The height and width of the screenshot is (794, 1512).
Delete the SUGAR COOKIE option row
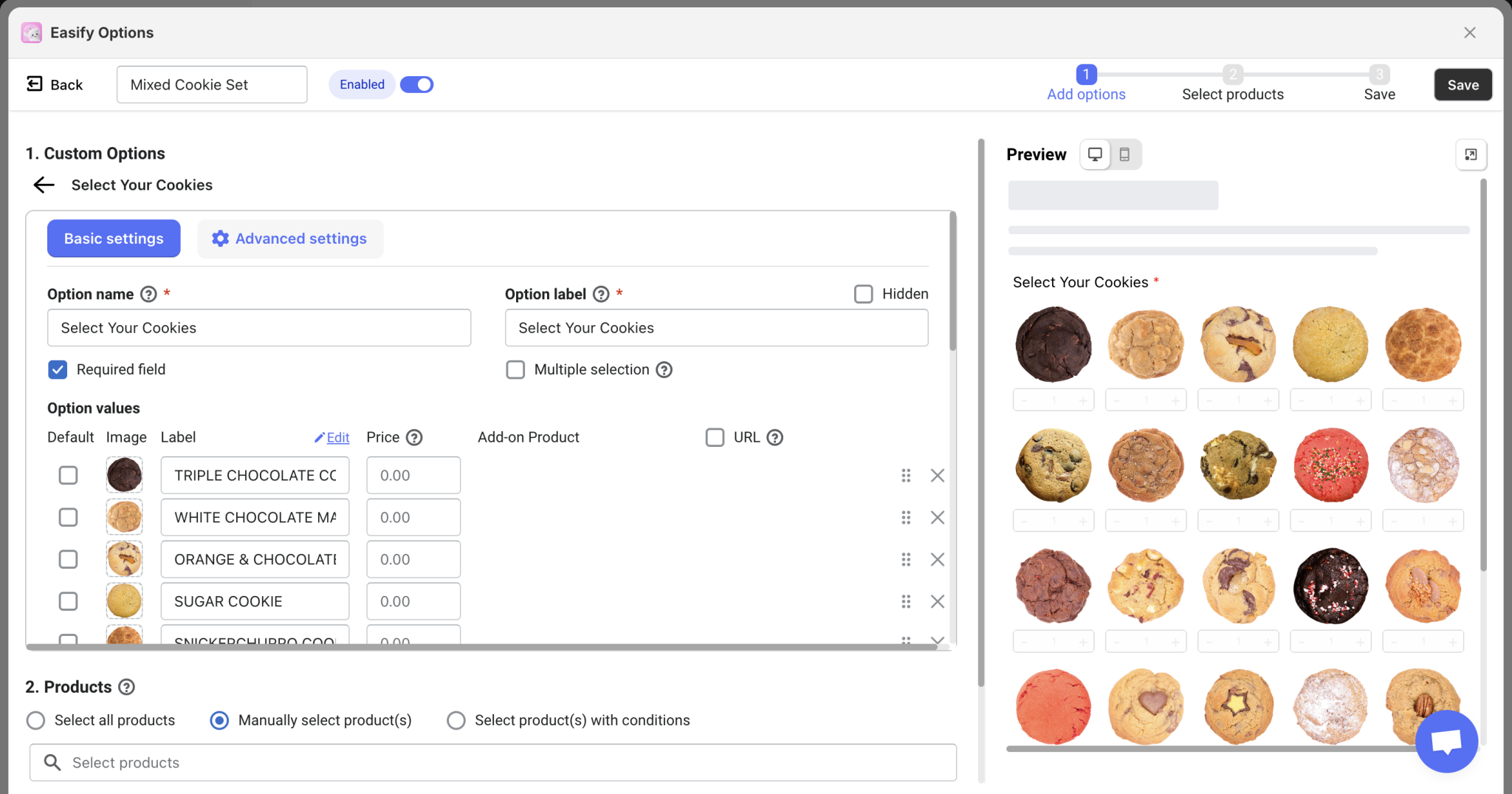[937, 601]
